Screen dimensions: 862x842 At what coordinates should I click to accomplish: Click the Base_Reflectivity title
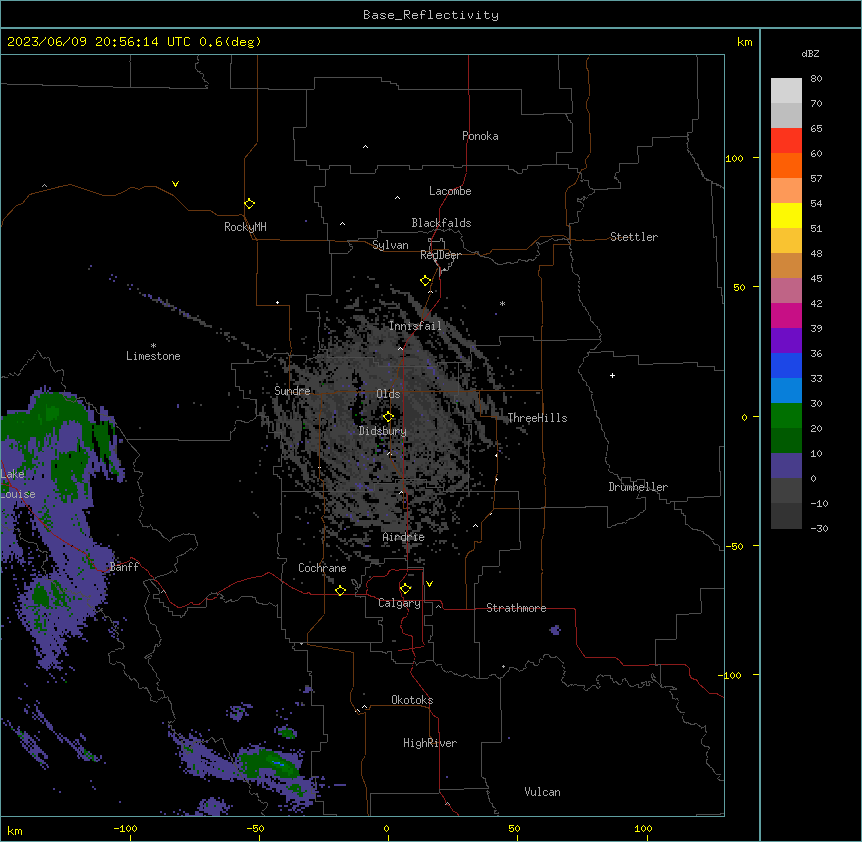pos(431,15)
